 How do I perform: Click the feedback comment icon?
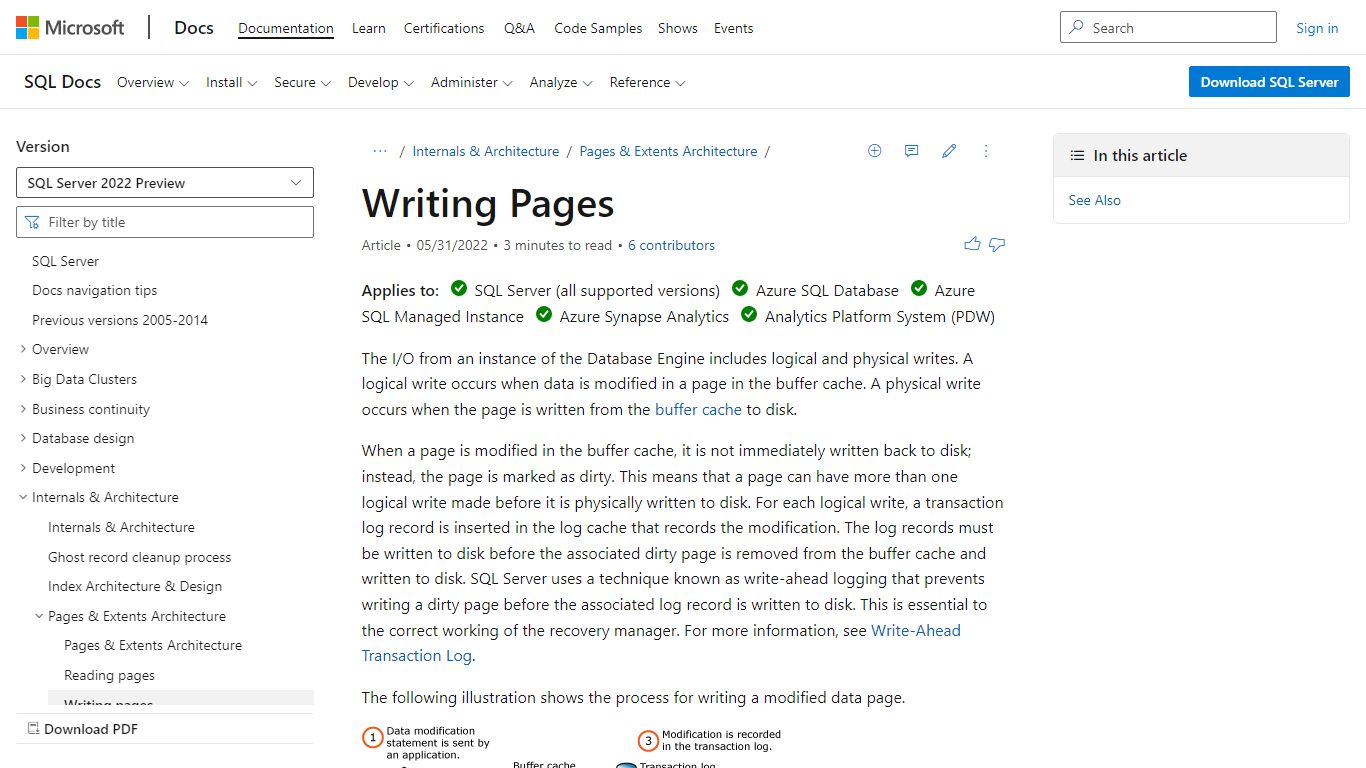(x=911, y=151)
